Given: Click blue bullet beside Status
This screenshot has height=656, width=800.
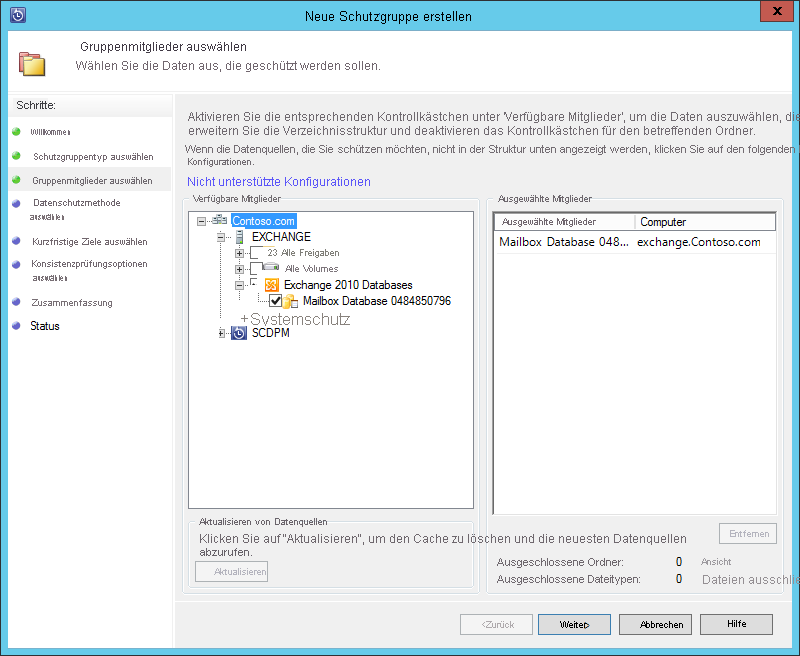Looking at the screenshot, I should (16, 325).
